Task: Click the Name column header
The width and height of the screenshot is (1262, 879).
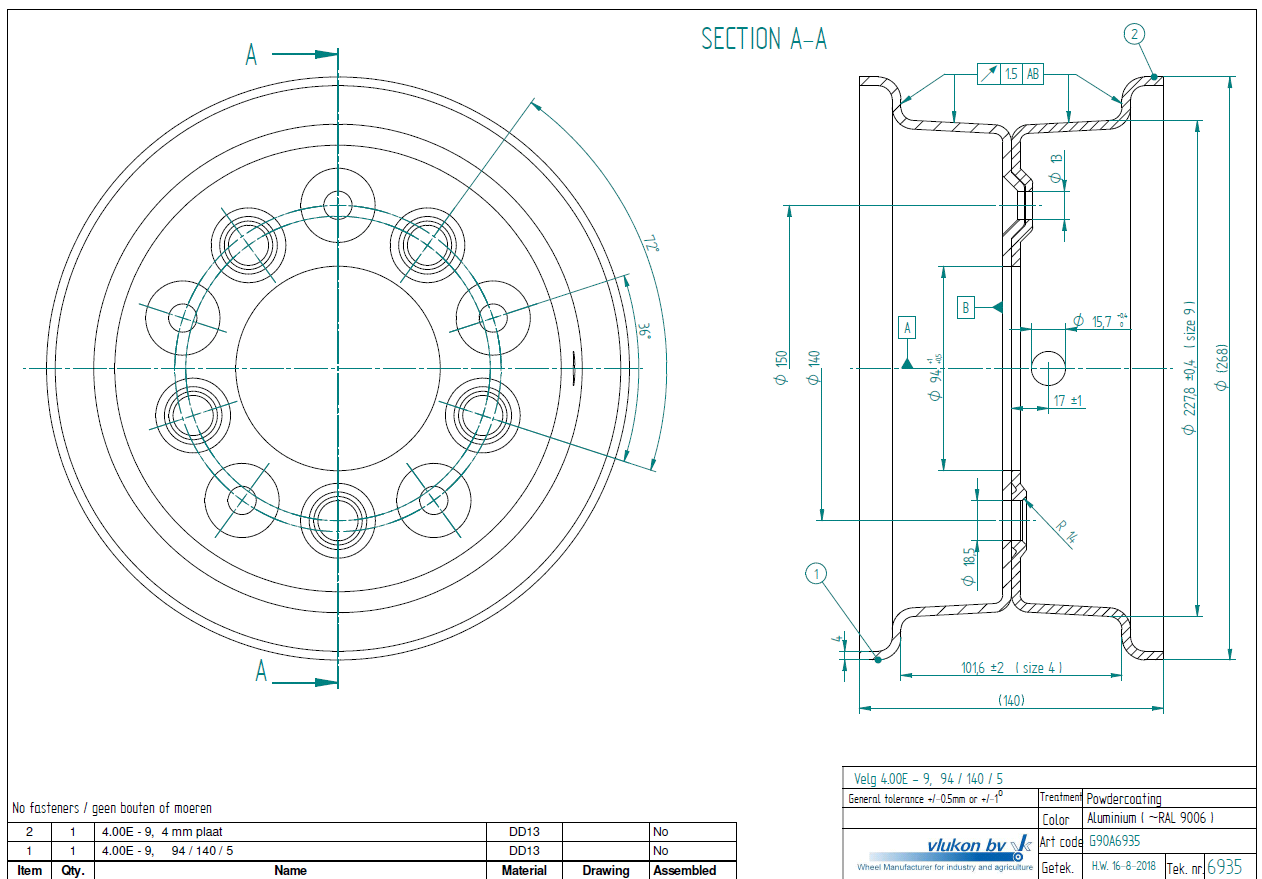Action: point(290,870)
